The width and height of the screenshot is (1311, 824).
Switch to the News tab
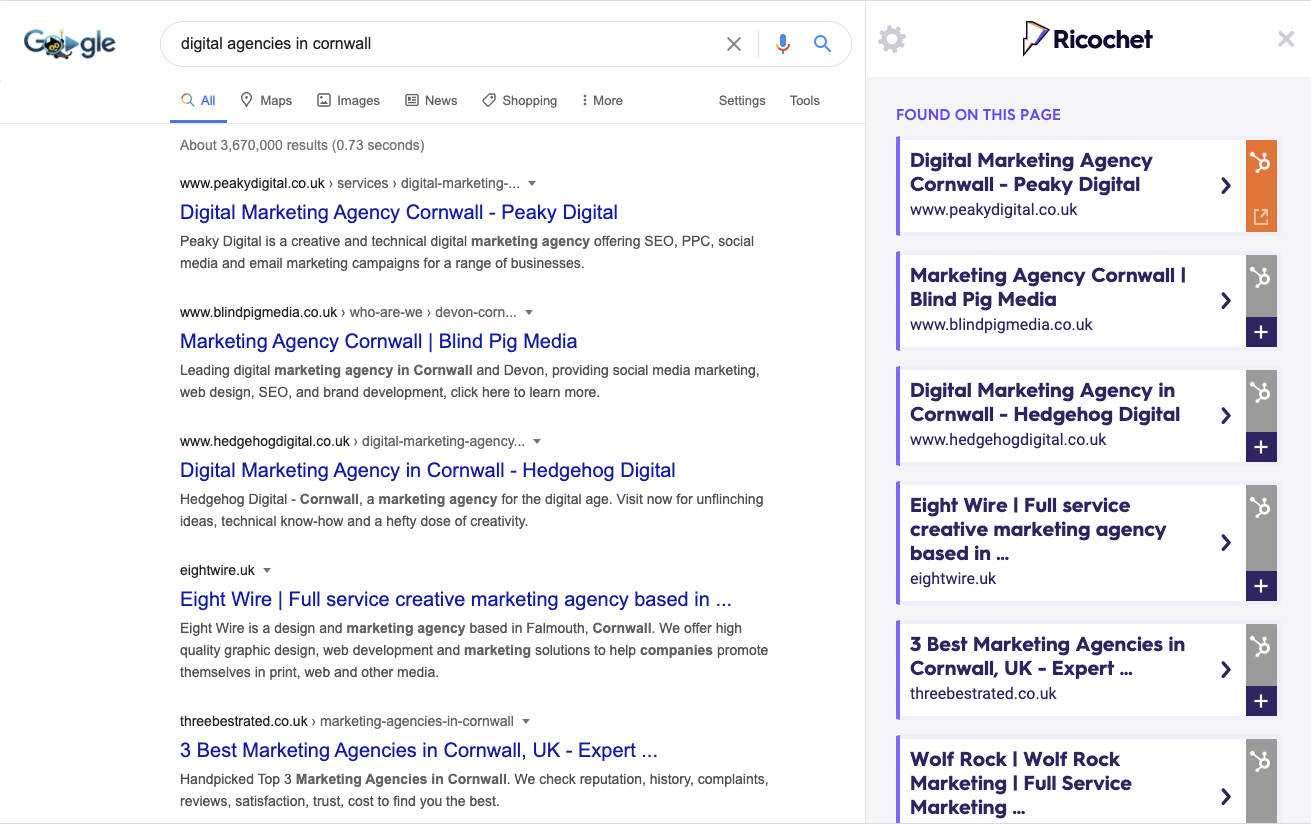(431, 101)
